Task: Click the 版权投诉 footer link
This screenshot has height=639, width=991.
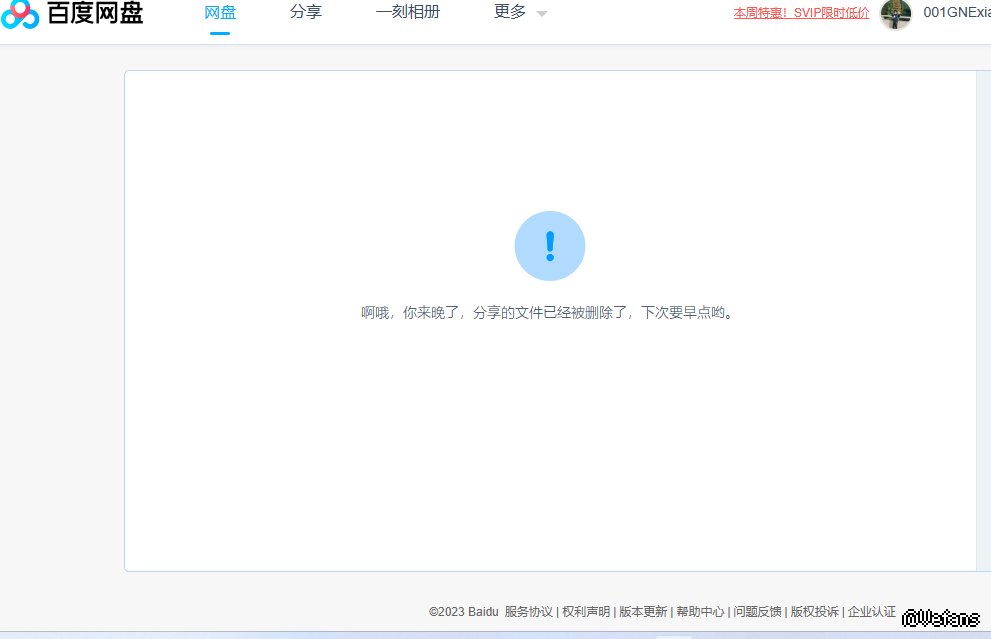Action: click(x=815, y=612)
